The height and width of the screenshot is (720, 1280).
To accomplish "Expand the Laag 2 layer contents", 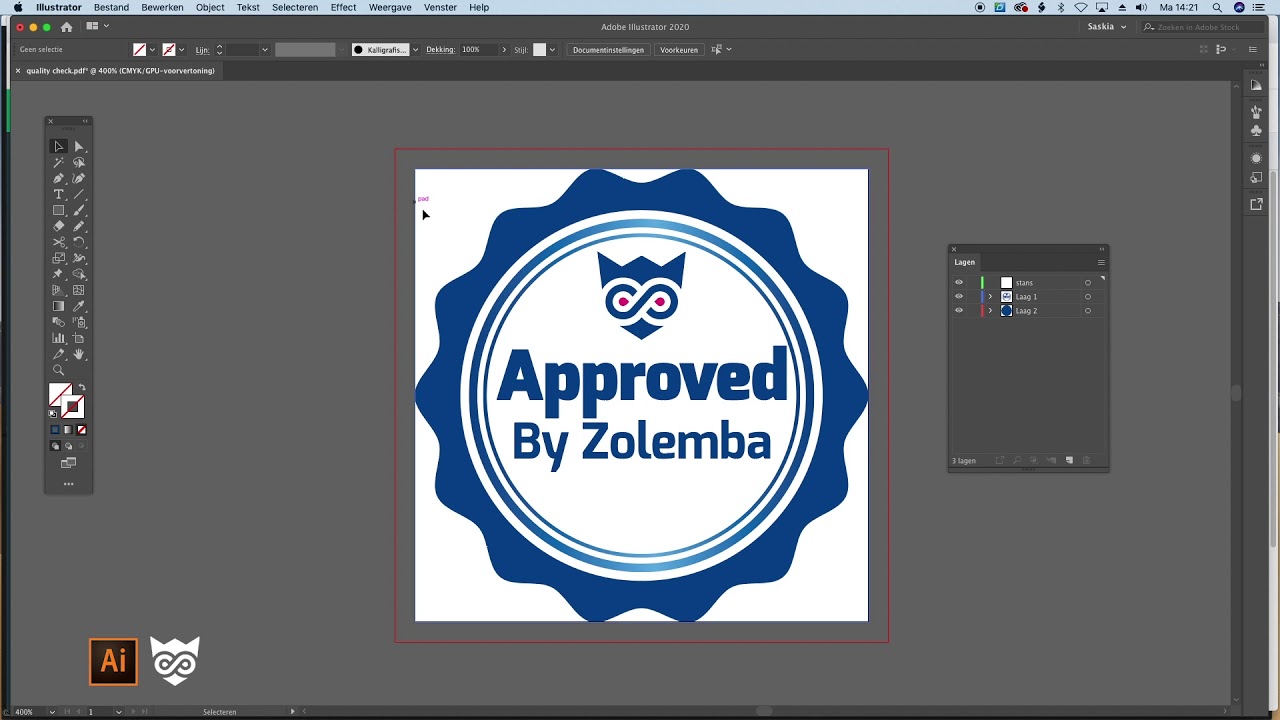I will coord(991,311).
